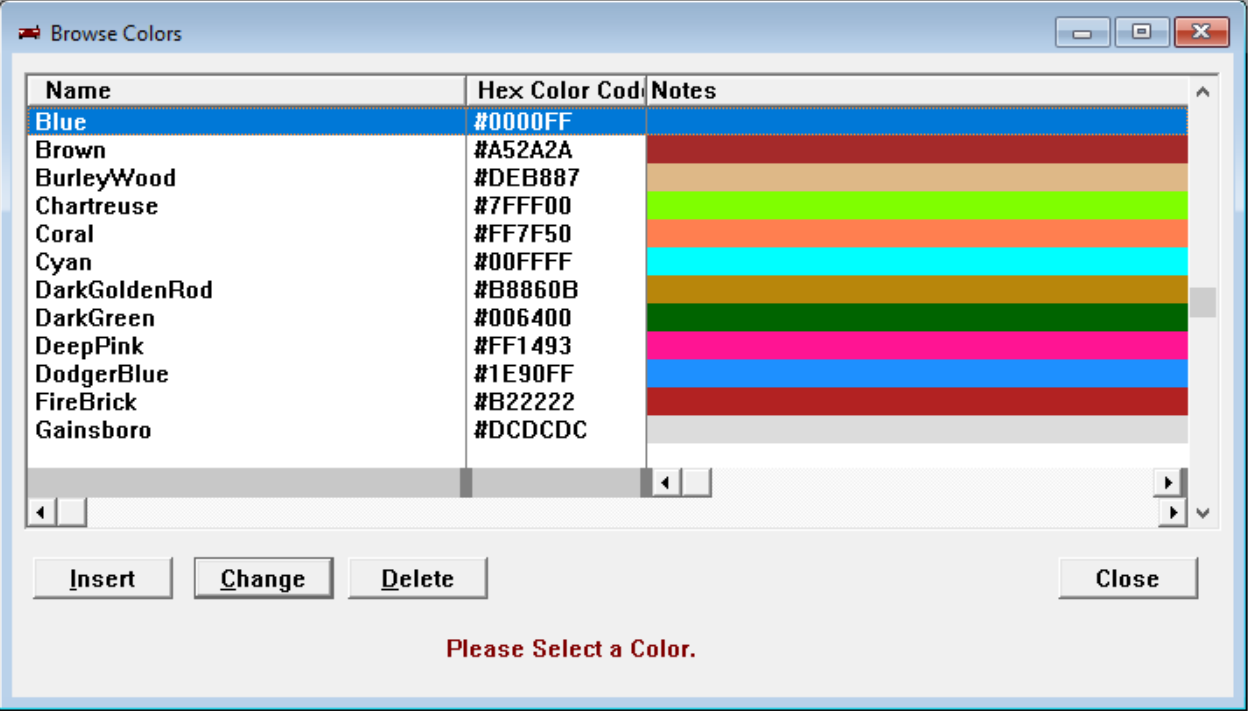Sort by the Name column header
Image resolution: width=1248 pixels, height=711 pixels.
[246, 90]
